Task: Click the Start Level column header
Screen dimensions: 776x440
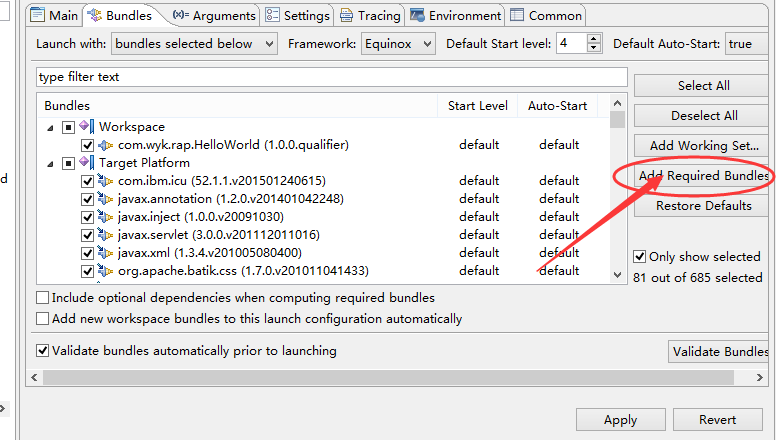Action: point(478,106)
